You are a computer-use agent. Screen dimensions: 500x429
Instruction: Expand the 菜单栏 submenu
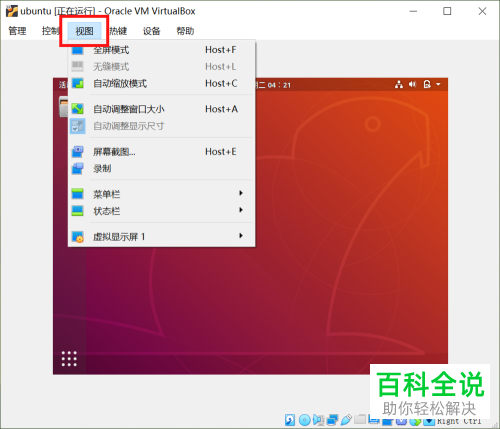(x=162, y=194)
